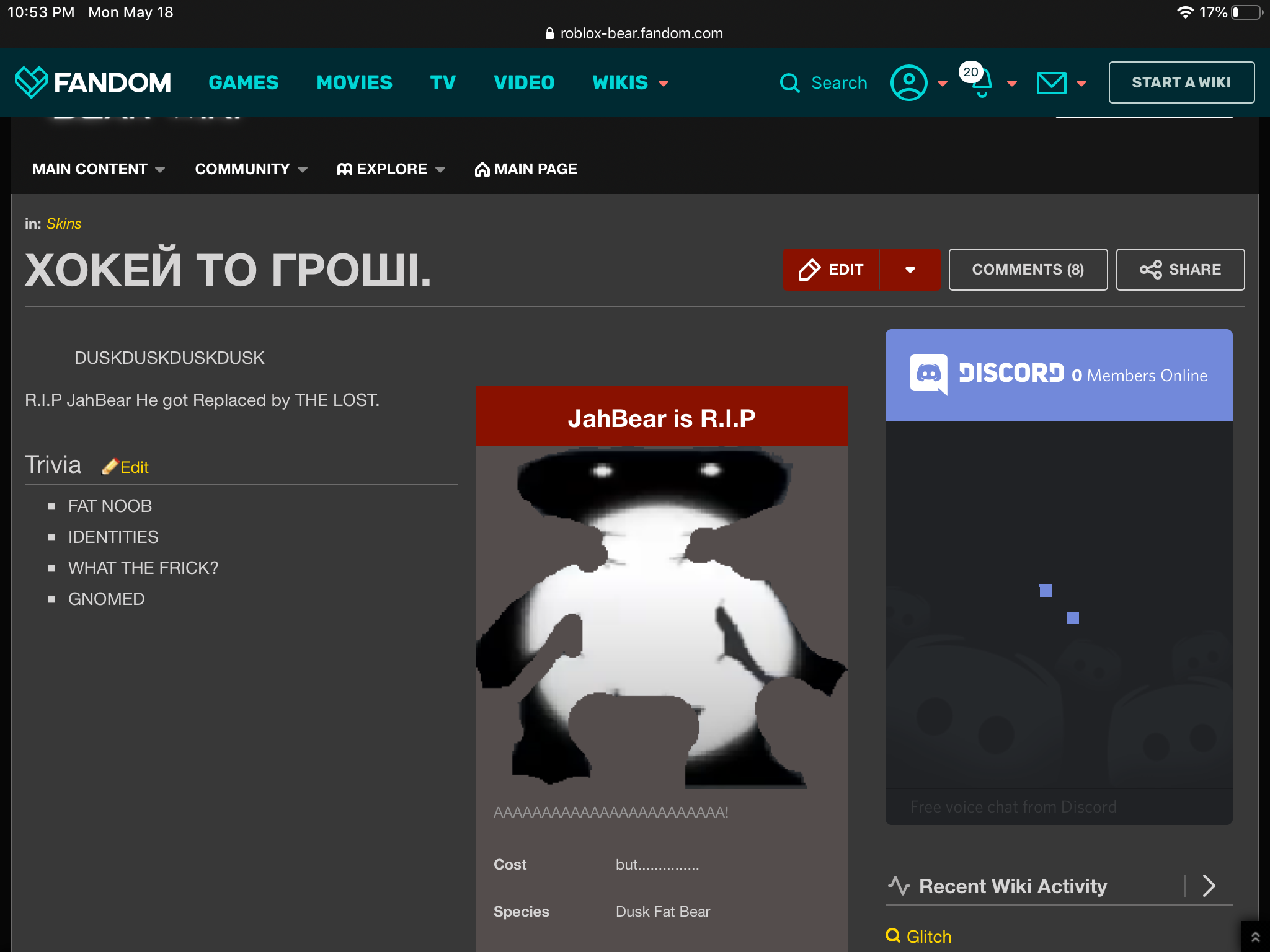This screenshot has height=952, width=1270.
Task: Click the COMMENTS (8) button
Action: [x=1028, y=270]
